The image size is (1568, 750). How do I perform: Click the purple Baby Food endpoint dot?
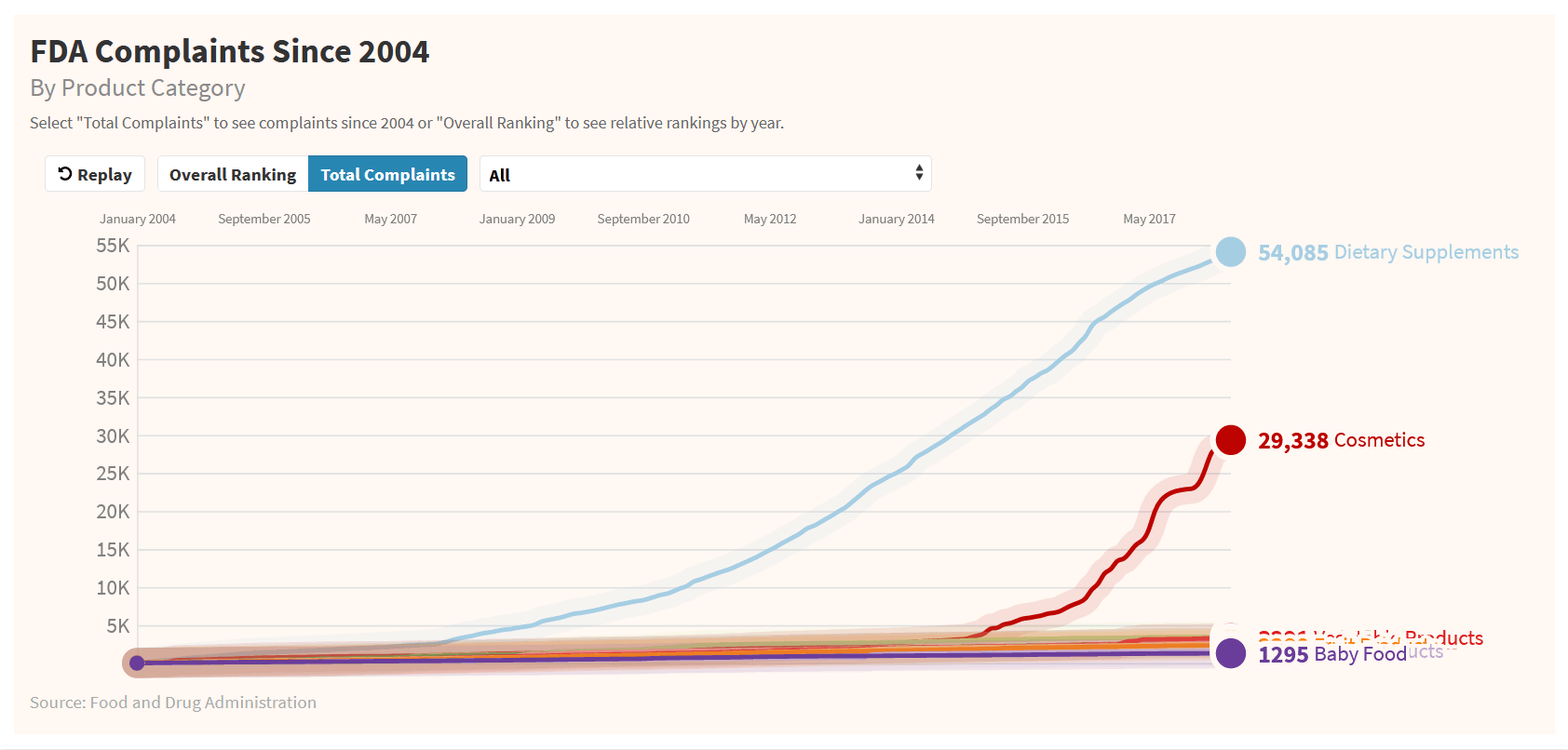coord(1230,653)
